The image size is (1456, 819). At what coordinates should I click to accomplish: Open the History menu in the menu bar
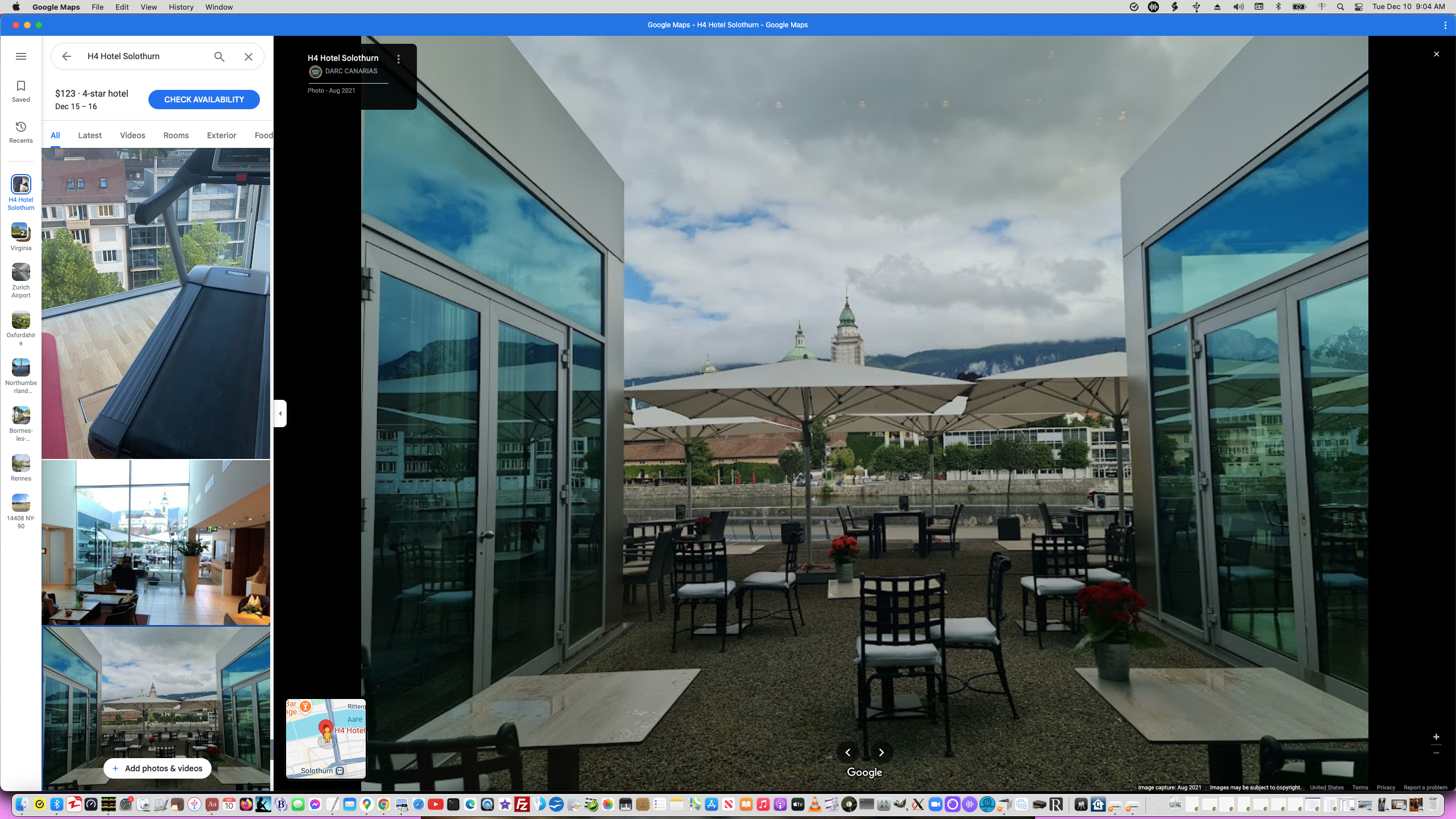click(x=181, y=7)
